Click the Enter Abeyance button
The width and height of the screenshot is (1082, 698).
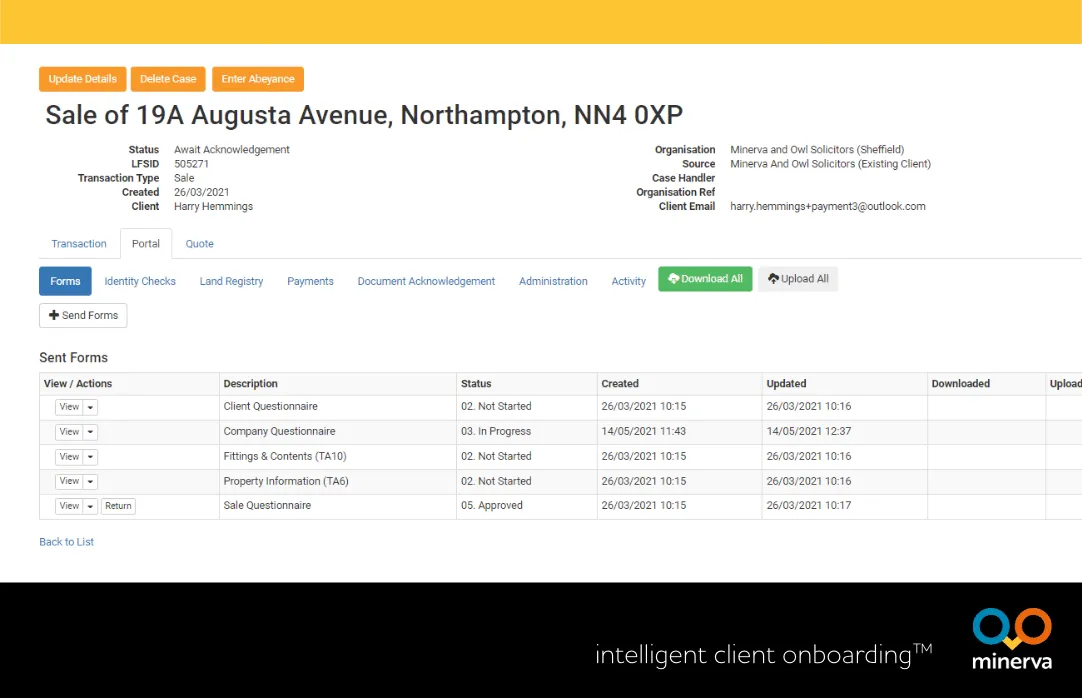pyautogui.click(x=258, y=79)
